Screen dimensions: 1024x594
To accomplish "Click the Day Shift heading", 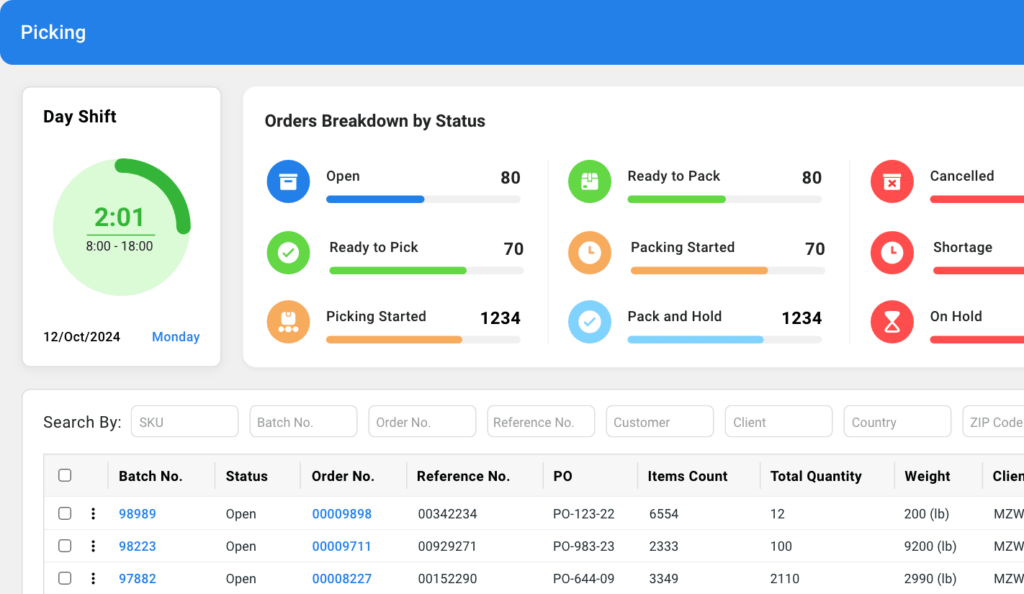I will (x=80, y=117).
